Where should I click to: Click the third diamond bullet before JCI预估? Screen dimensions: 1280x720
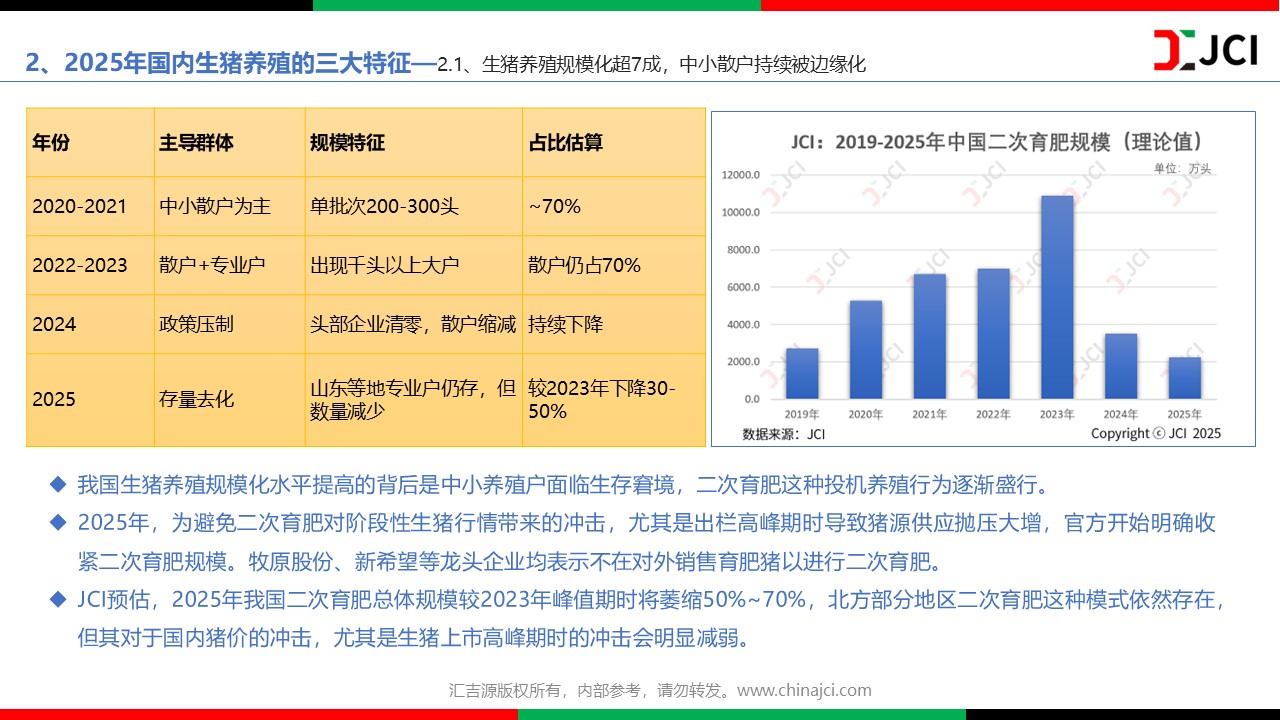(58, 600)
